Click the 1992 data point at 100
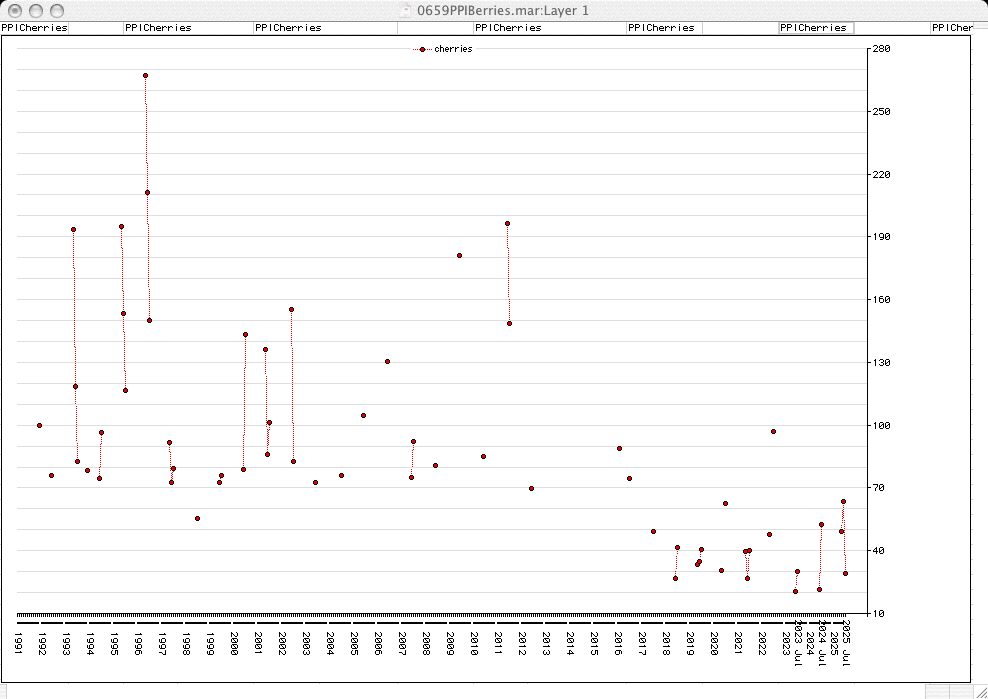988x699 pixels. click(x=39, y=425)
